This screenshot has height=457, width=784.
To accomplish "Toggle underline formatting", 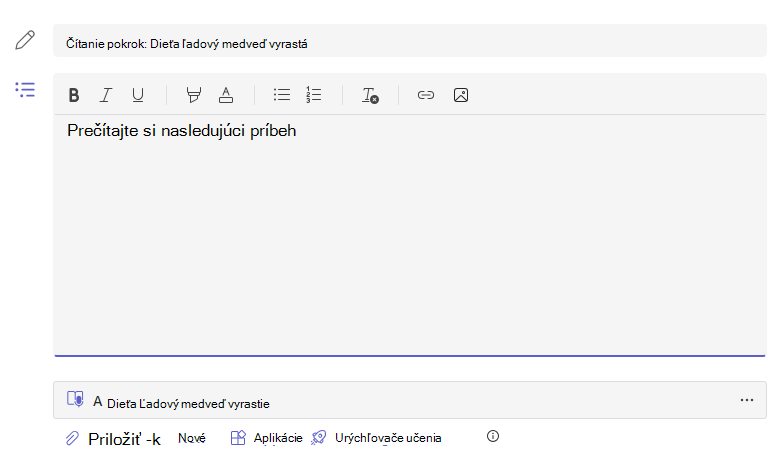I will pyautogui.click(x=138, y=95).
